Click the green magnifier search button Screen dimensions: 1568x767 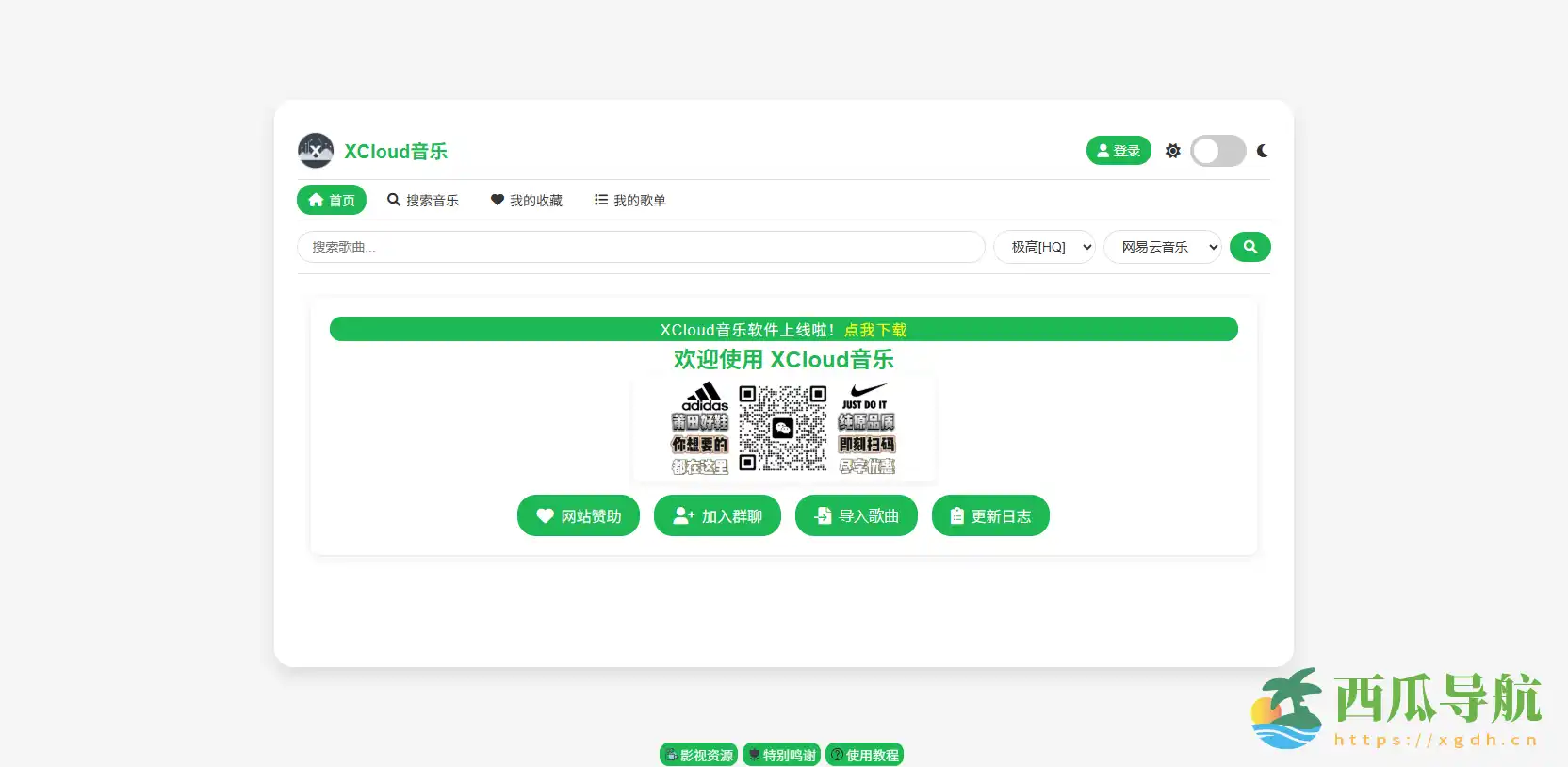(x=1249, y=247)
